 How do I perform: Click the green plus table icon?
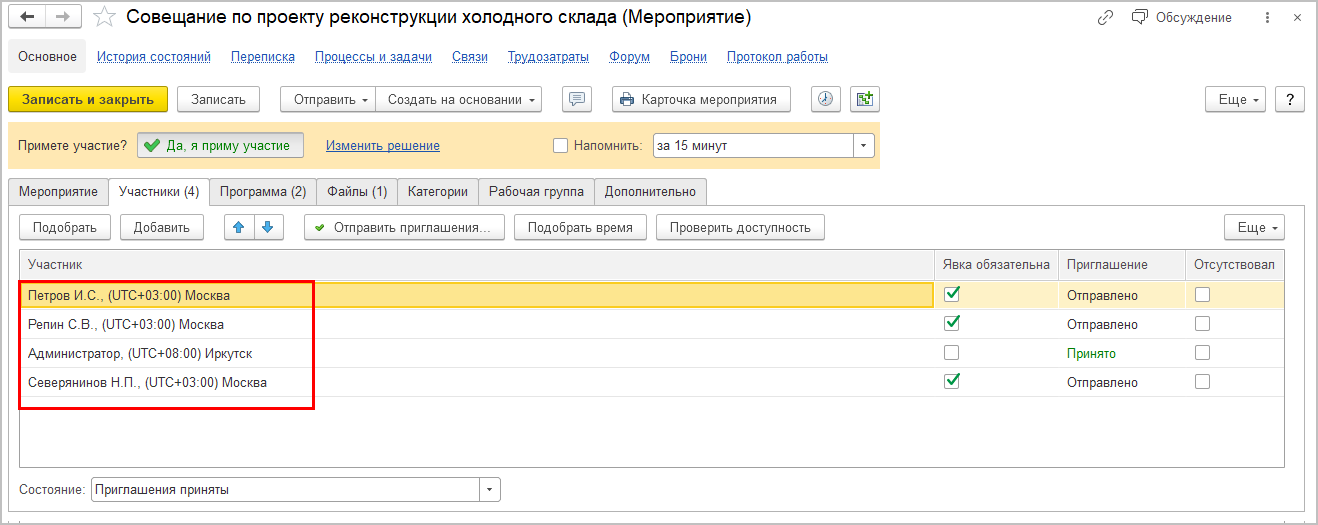pos(864,99)
